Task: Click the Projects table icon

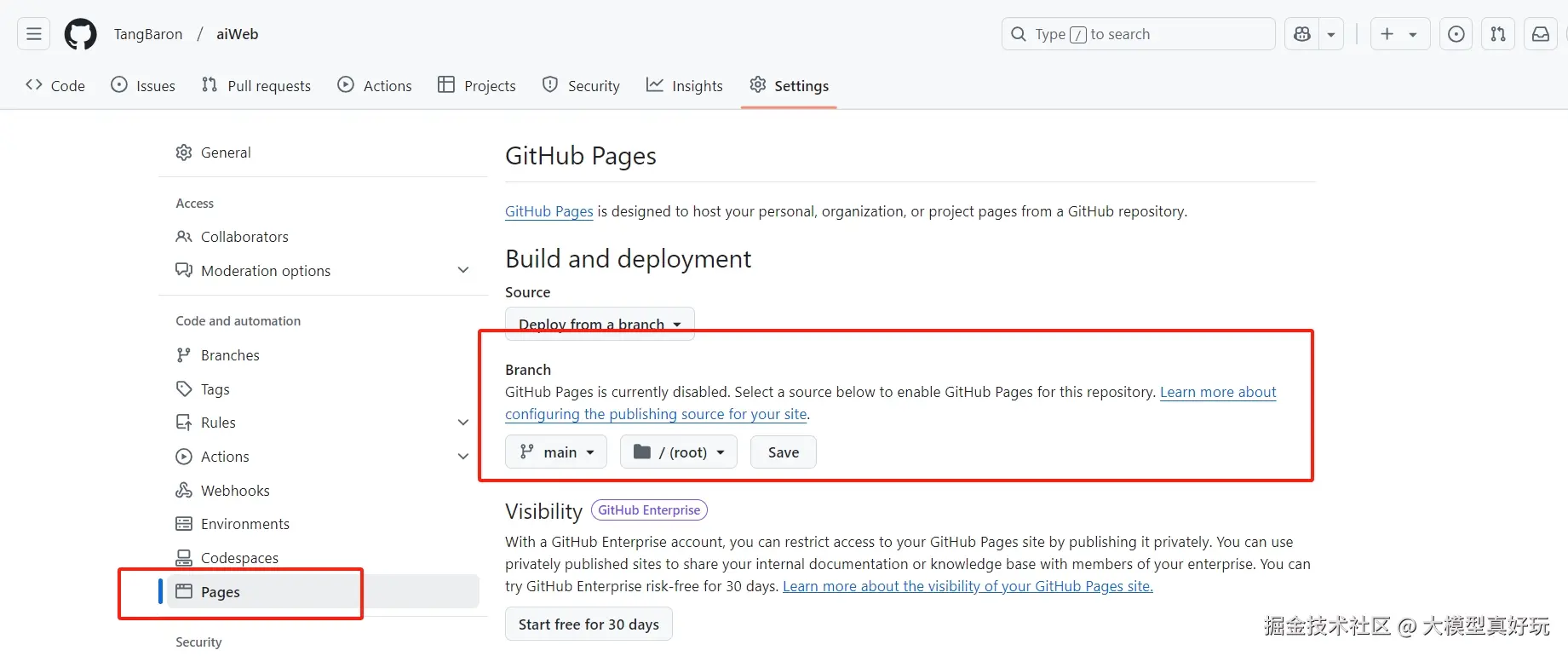Action: [x=446, y=84]
